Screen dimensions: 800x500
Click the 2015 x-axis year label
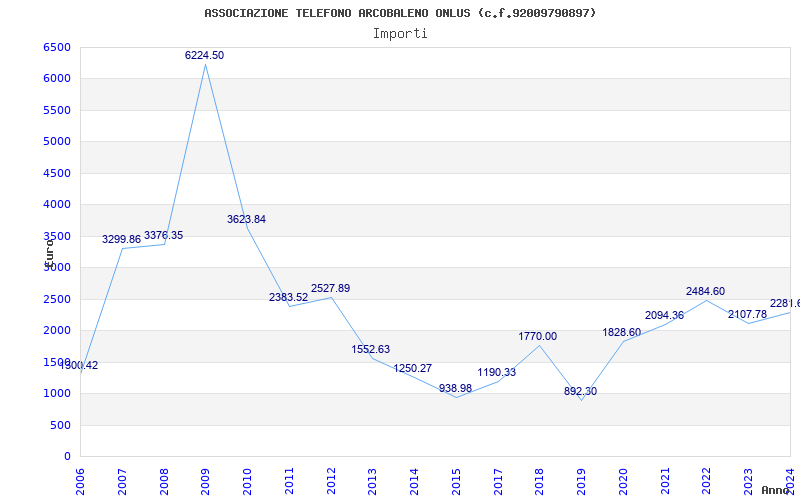[x=456, y=482]
